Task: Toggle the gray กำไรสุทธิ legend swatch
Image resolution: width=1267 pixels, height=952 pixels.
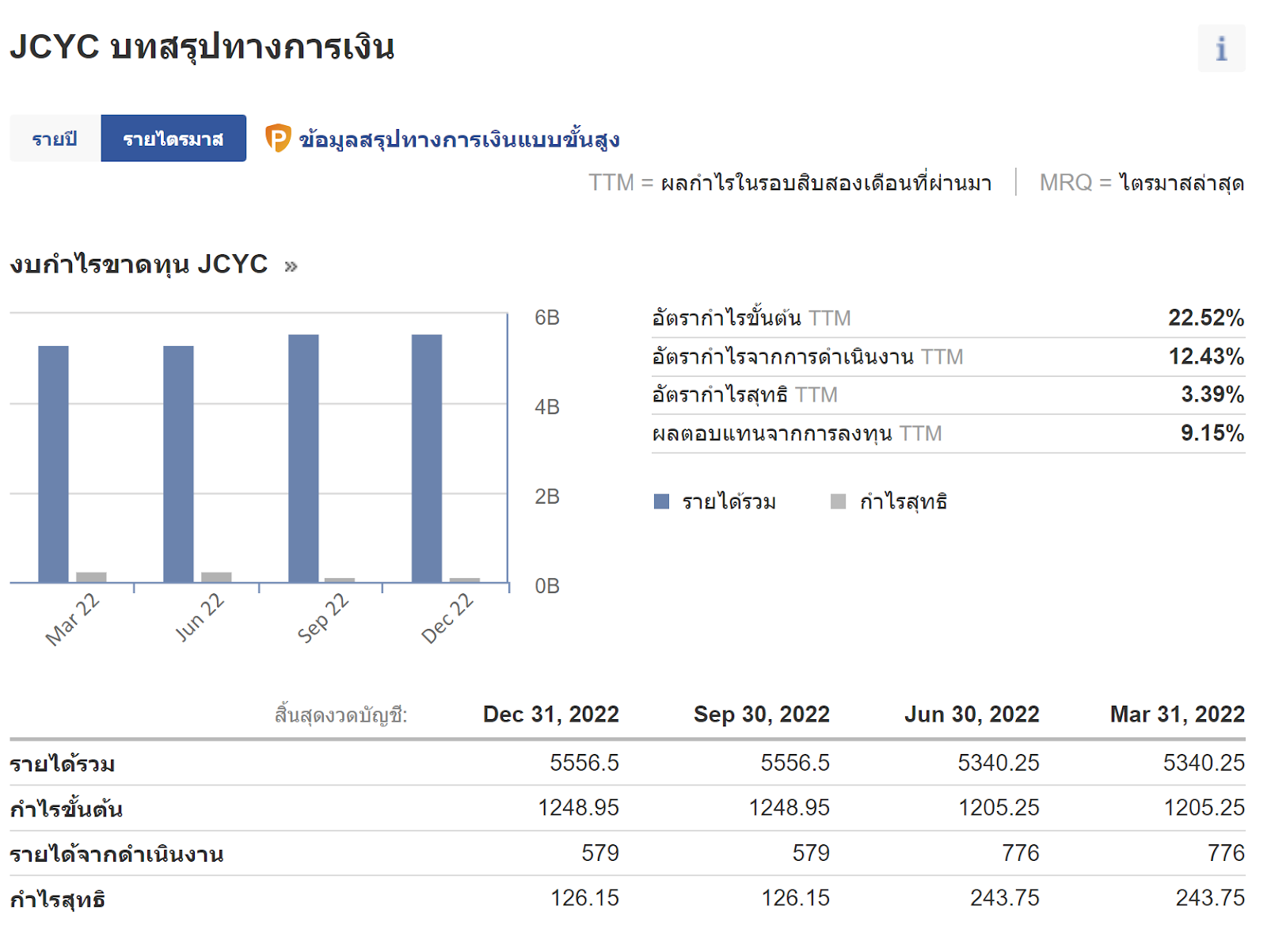Action: tap(838, 501)
